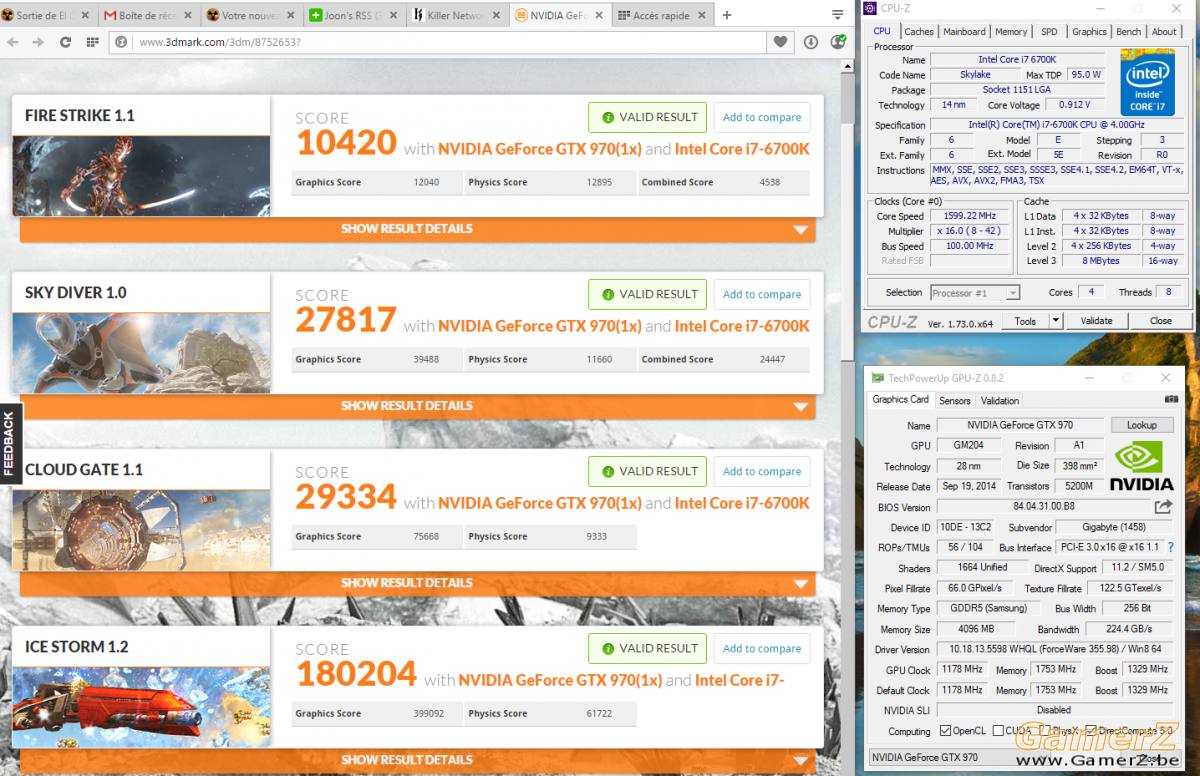This screenshot has width=1200, height=776.
Task: Click Fire Strike VALID RESULT button
Action: (647, 117)
